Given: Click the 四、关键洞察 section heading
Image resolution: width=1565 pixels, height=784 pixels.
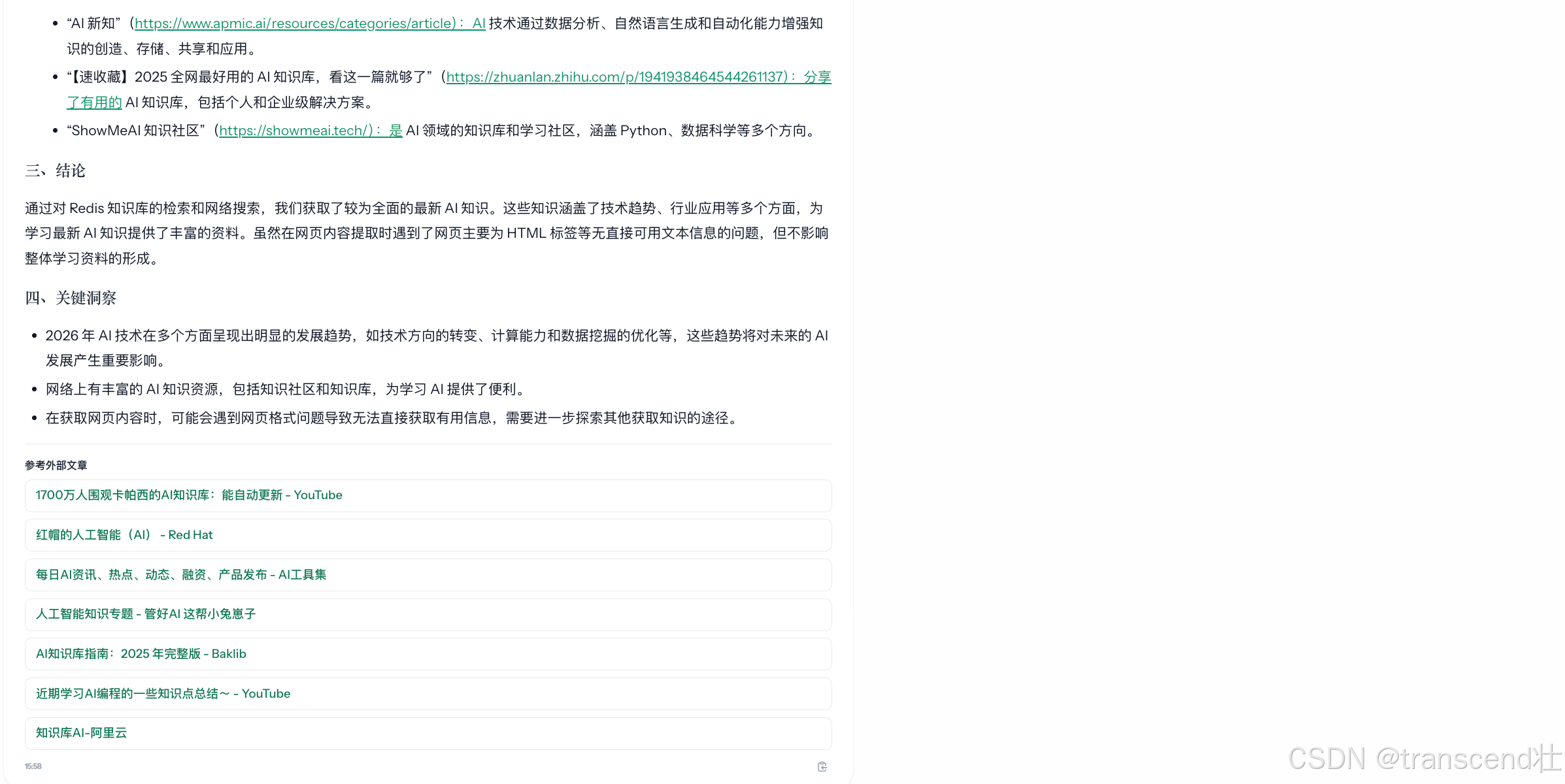Looking at the screenshot, I should [71, 299].
